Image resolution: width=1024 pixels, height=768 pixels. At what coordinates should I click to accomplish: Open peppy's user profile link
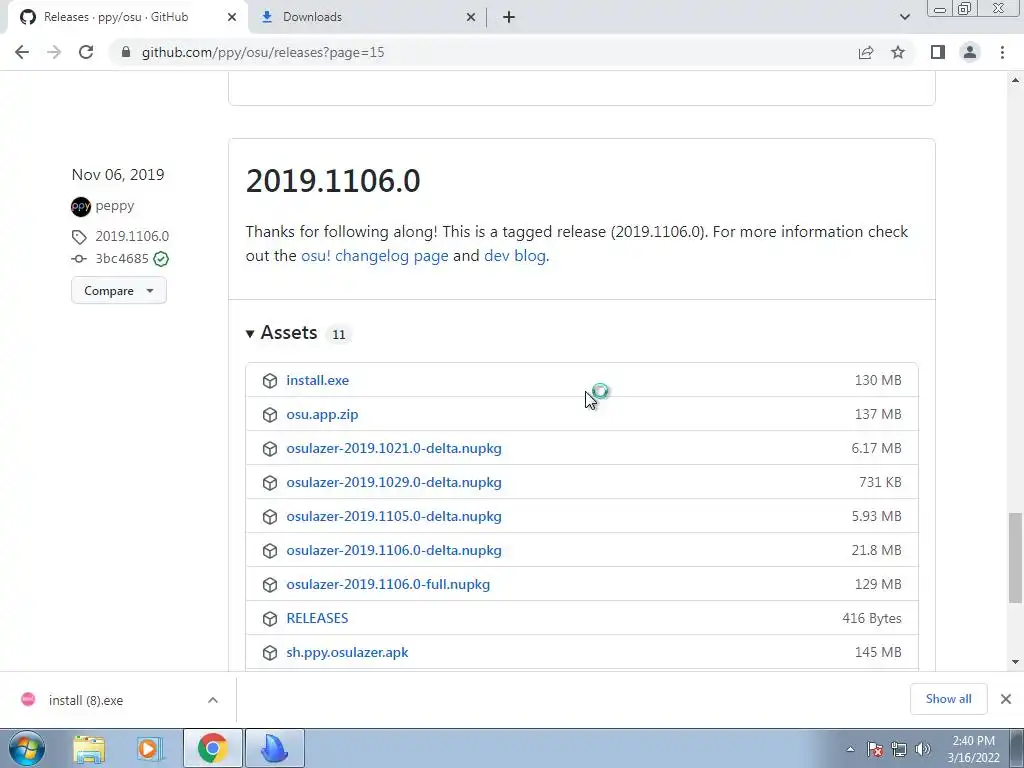click(115, 206)
